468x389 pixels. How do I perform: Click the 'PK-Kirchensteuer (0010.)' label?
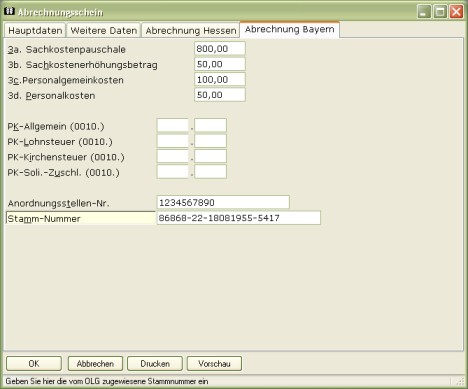click(x=66, y=157)
